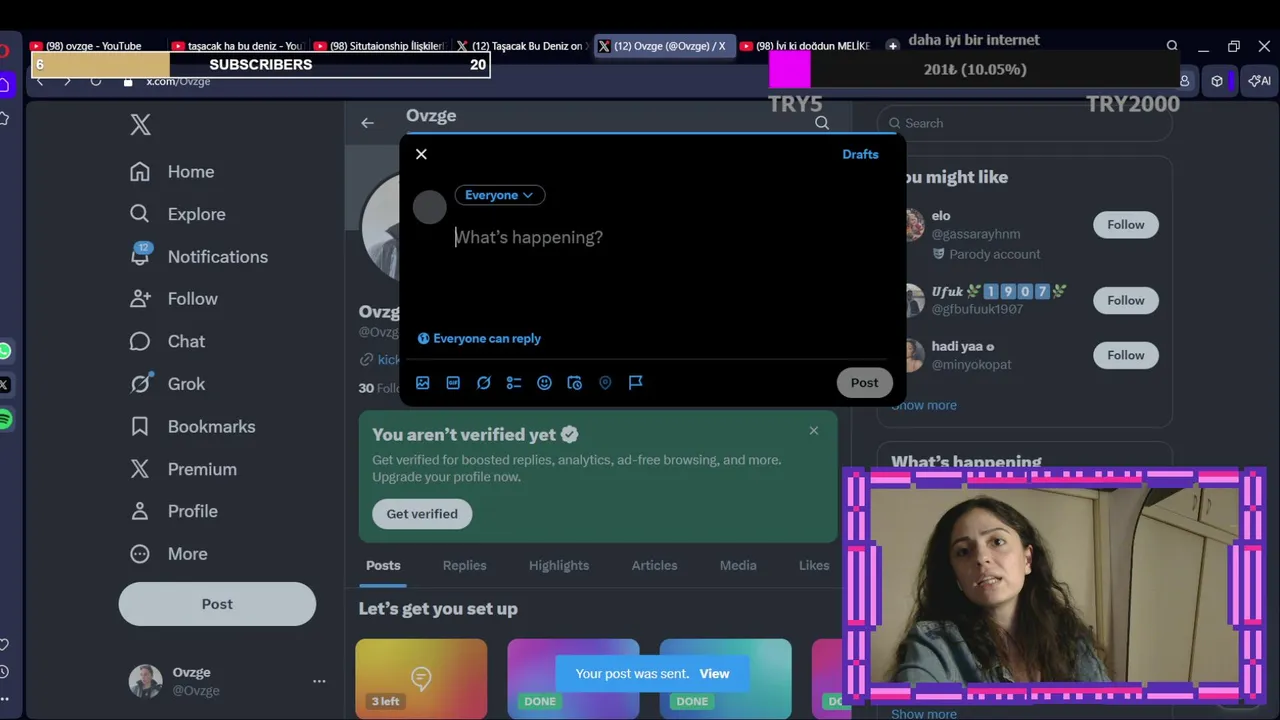Follow the Ufuk account
Screen dimensions: 1280x720
point(1125,300)
